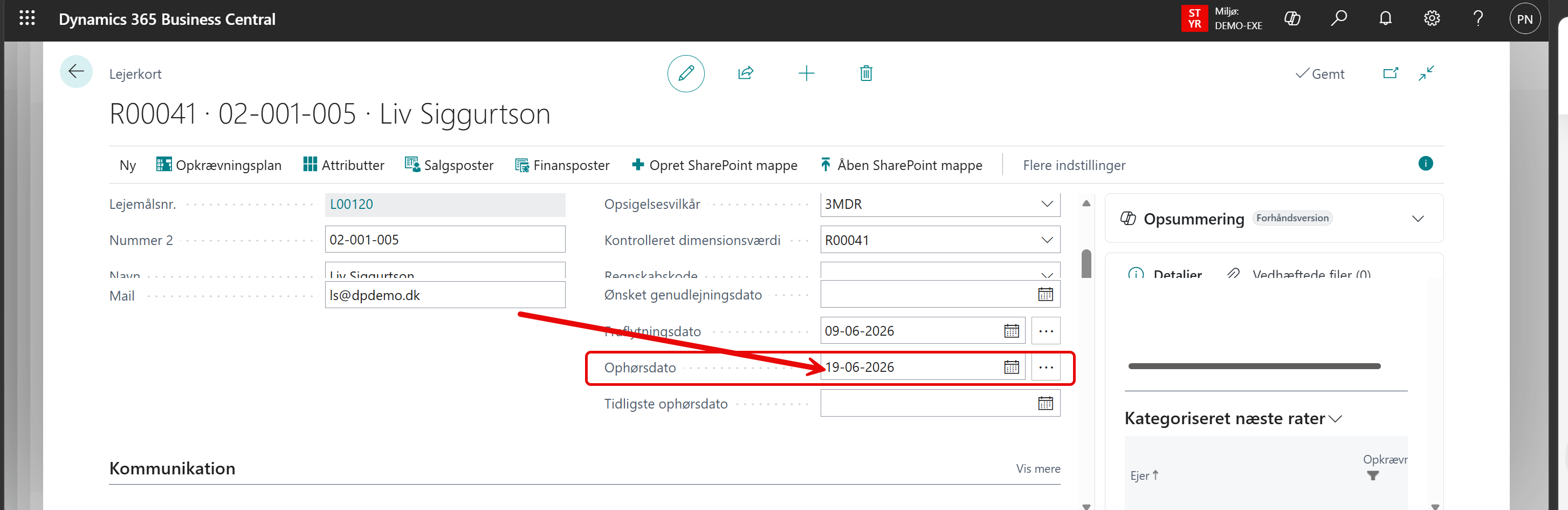The image size is (1568, 510).
Task: Expand the Kontrolleret dimensionsværdi dropdown
Action: pyautogui.click(x=1047, y=240)
